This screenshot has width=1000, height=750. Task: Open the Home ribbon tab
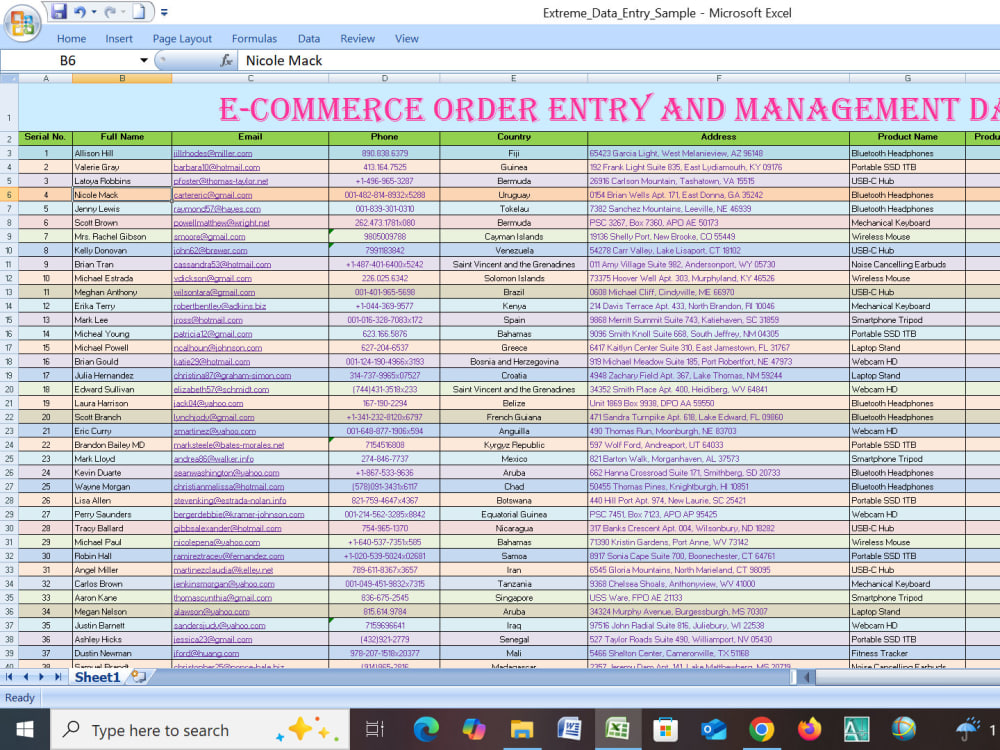(71, 39)
